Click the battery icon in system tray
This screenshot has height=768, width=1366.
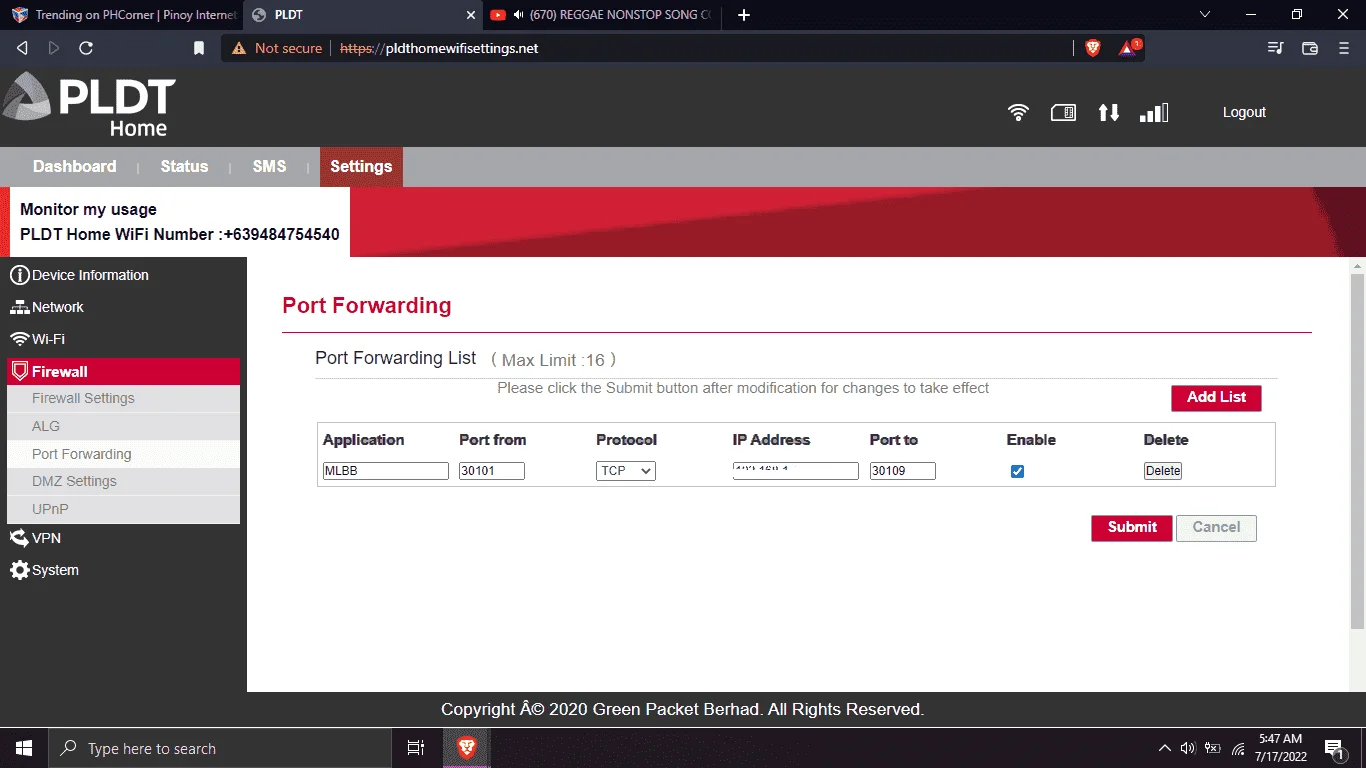[1213, 748]
